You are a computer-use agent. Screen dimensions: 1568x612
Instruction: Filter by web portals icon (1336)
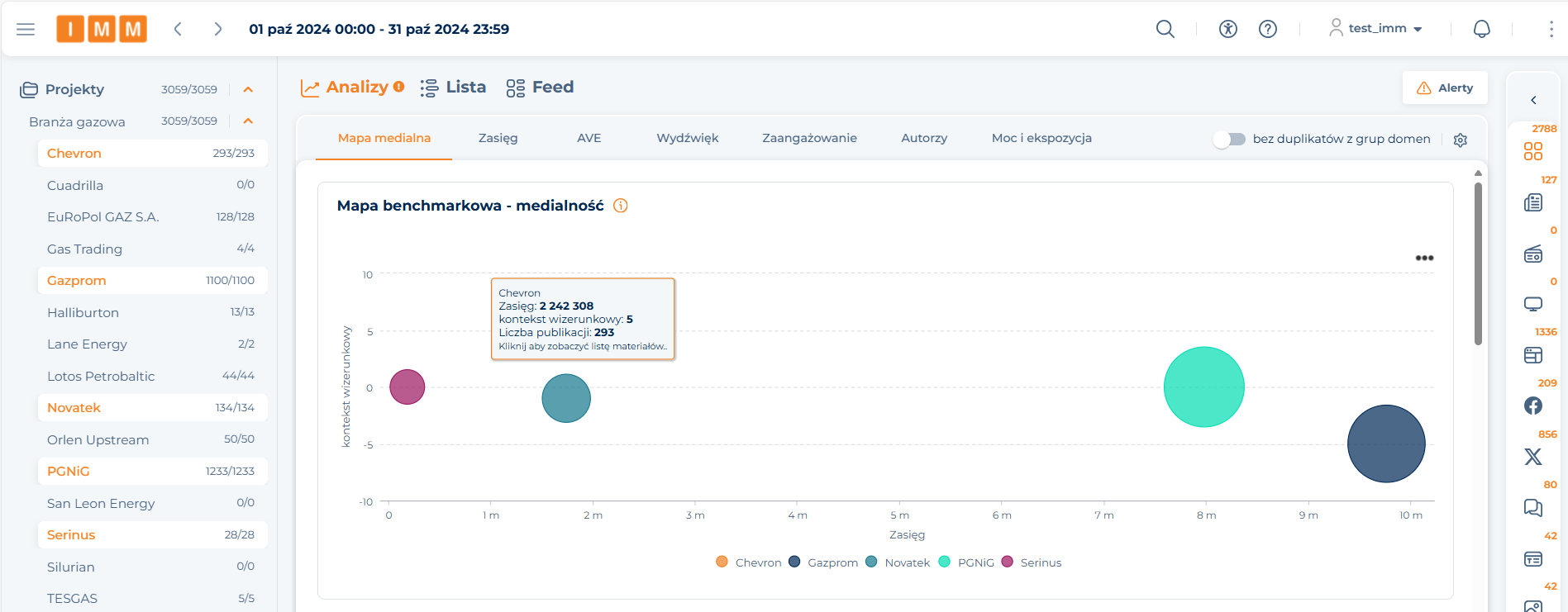1533,355
